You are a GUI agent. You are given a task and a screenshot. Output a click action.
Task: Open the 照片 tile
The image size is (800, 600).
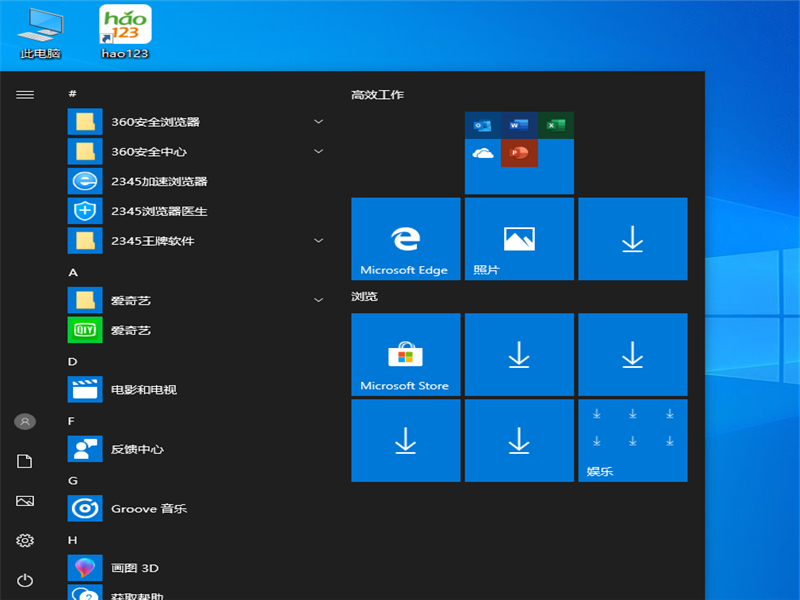coord(519,239)
